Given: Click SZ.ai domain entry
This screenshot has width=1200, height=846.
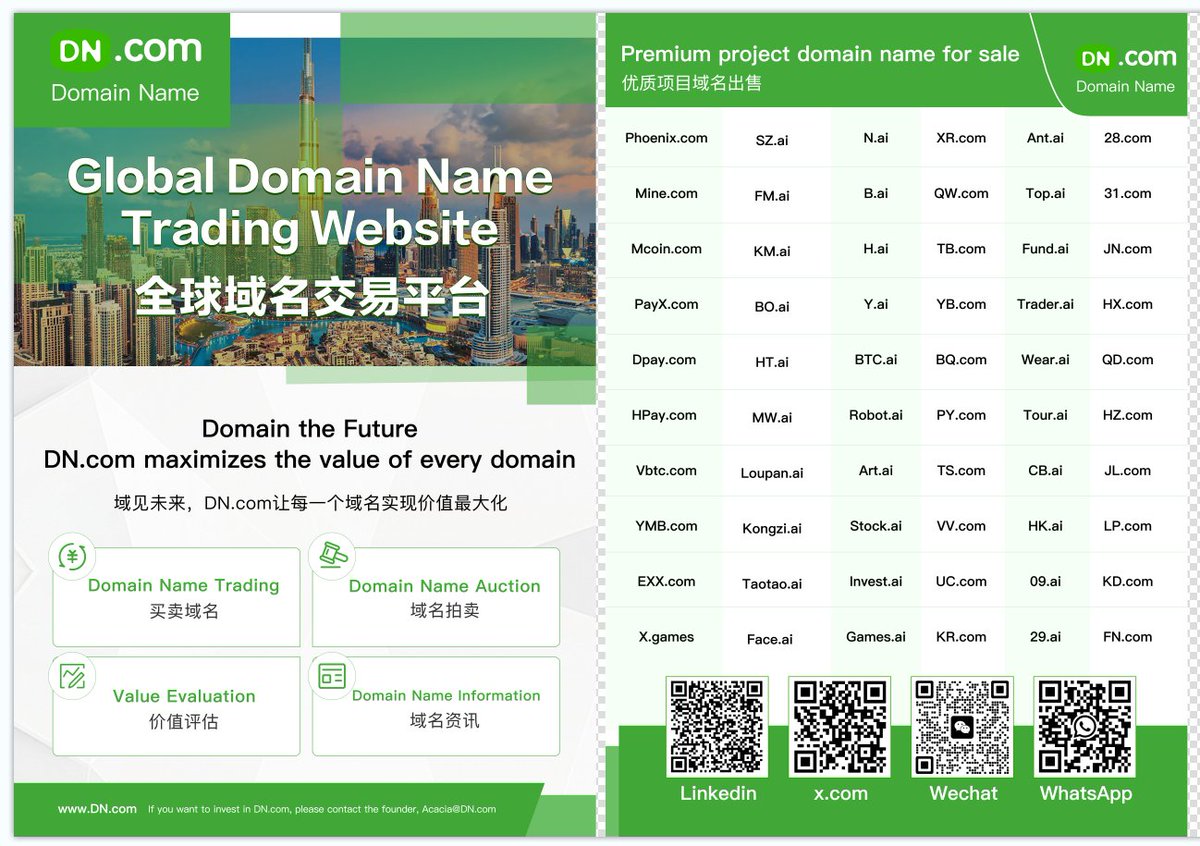Looking at the screenshot, I should click(771, 141).
